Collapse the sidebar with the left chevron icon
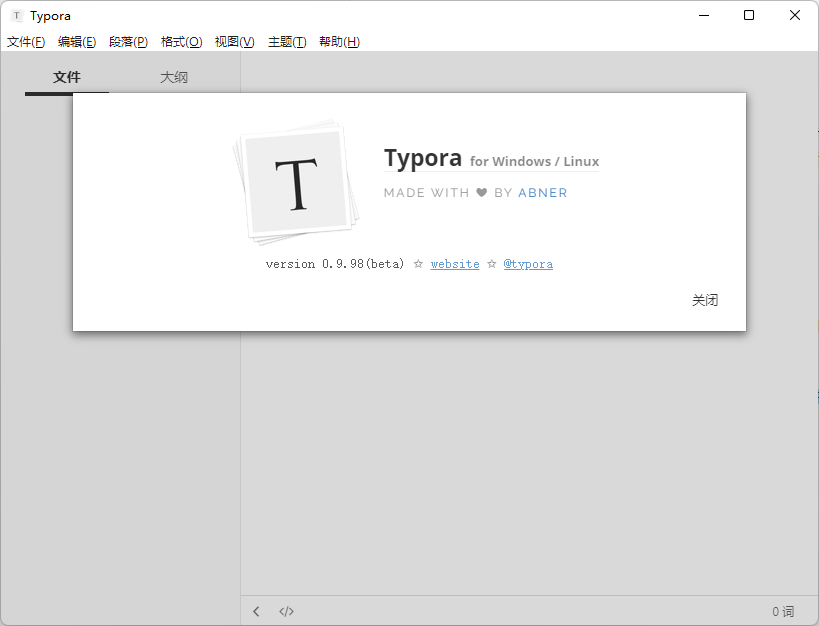 (256, 611)
